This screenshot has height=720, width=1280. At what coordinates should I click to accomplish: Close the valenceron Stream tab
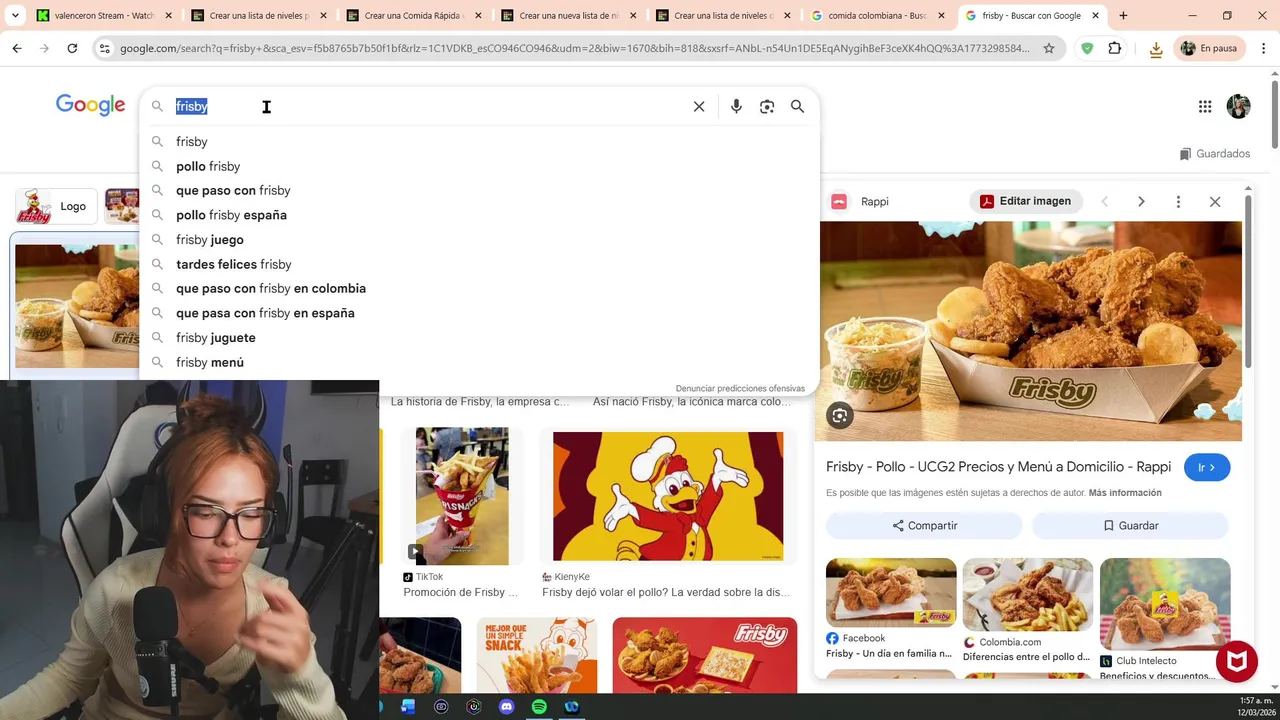pos(168,16)
